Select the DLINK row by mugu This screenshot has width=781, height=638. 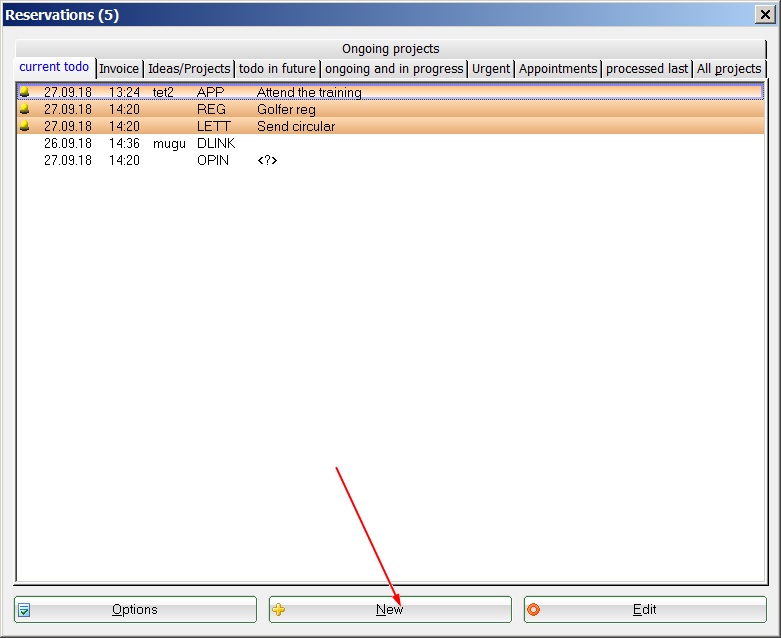[x=390, y=143]
